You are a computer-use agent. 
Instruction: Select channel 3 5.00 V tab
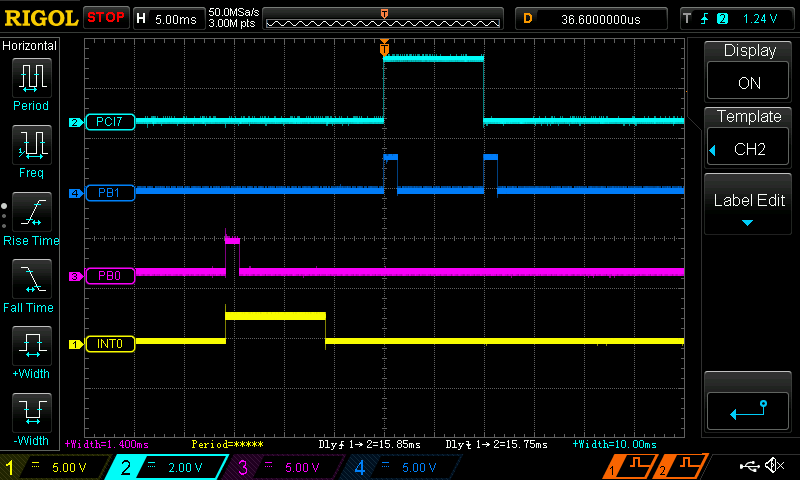coord(284,467)
